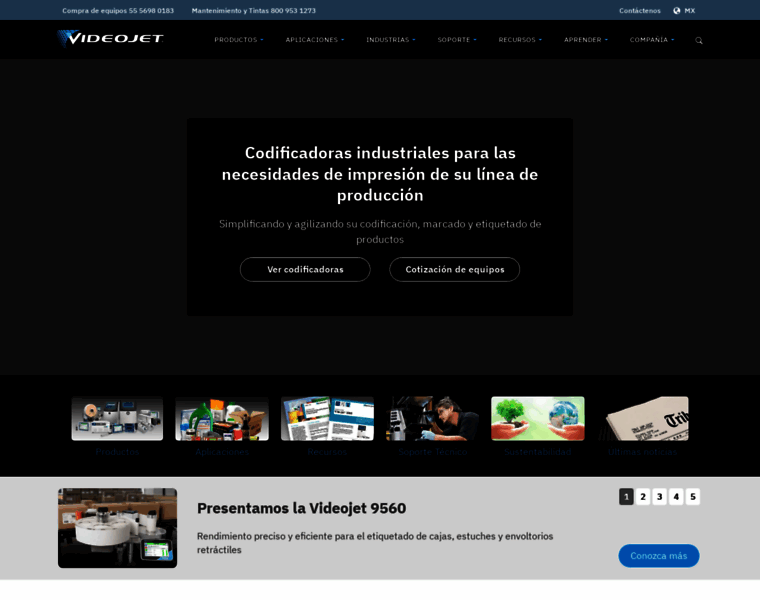Open the Videojet 9560 product image
Image resolution: width=760 pixels, height=600 pixels.
(x=117, y=528)
